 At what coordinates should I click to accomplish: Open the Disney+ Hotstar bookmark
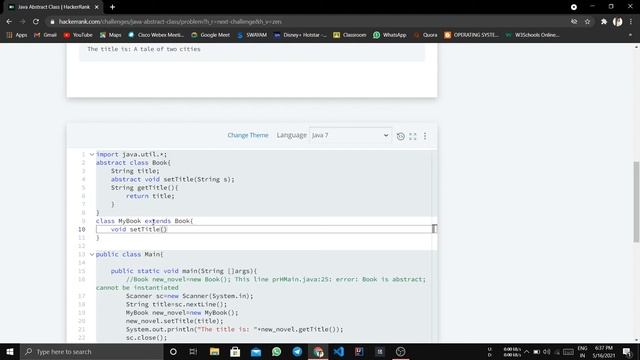[x=300, y=35]
